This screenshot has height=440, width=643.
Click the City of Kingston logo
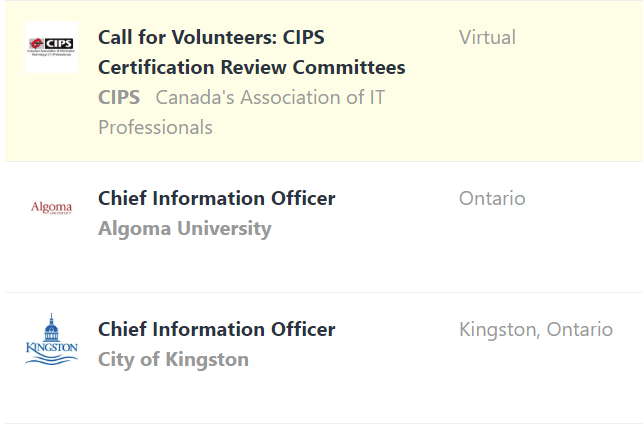click(x=51, y=339)
